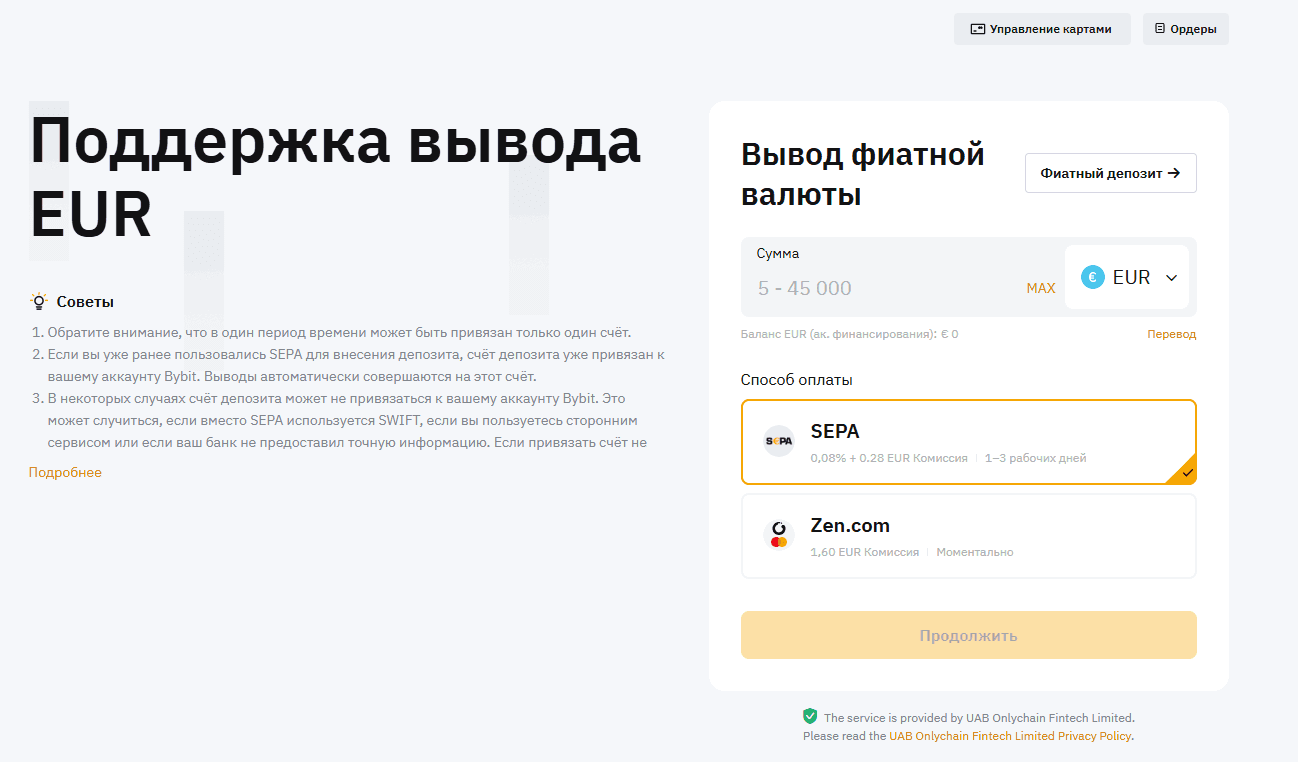Click the SEPA logo icon
Viewport: 1298px width, 762px height.
[779, 441]
